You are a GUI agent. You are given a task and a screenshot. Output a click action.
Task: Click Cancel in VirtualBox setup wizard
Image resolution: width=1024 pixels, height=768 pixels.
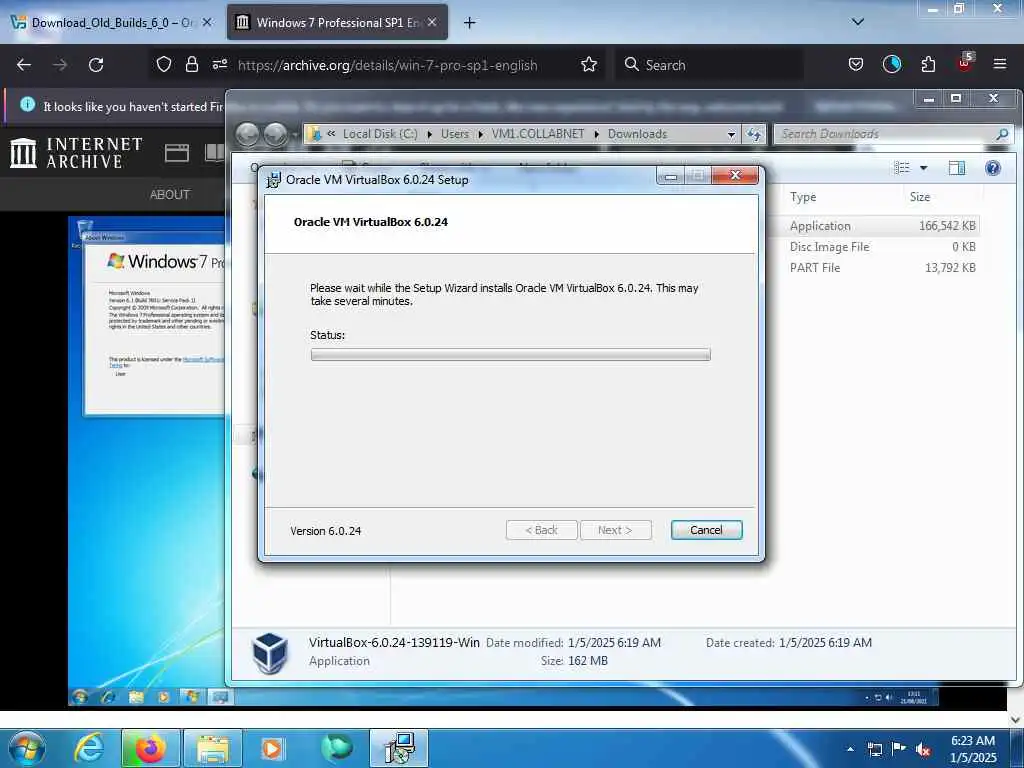pos(706,530)
